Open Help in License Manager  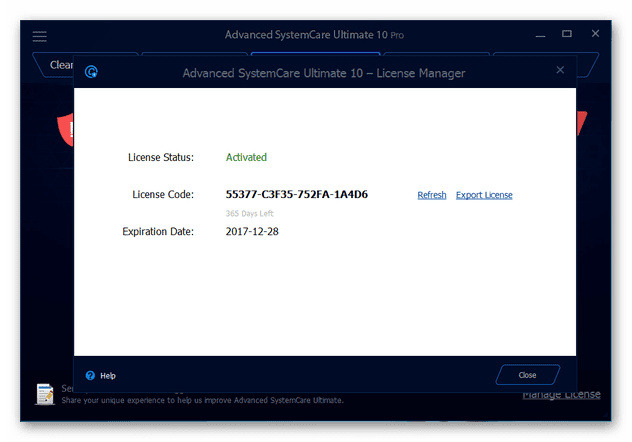(108, 376)
